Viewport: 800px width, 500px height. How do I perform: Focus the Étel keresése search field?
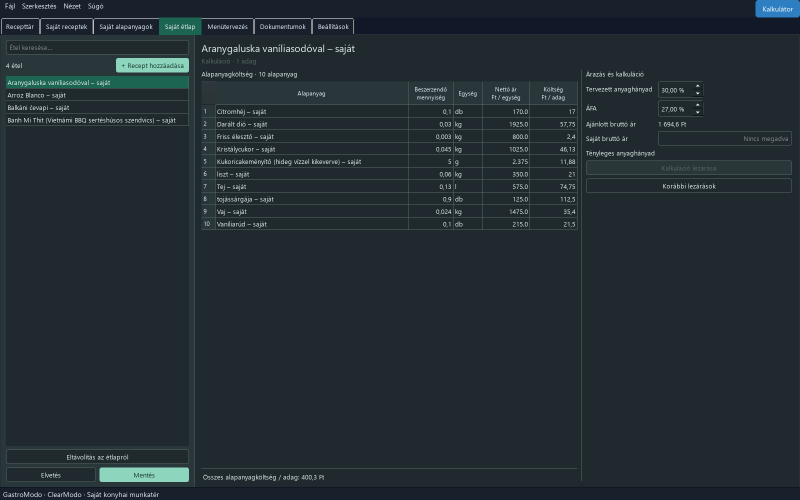[97, 47]
